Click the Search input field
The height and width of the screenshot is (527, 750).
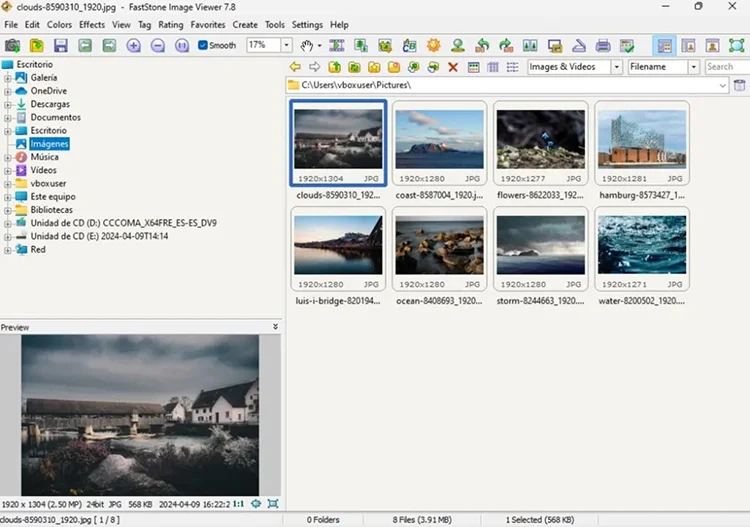[x=728, y=67]
